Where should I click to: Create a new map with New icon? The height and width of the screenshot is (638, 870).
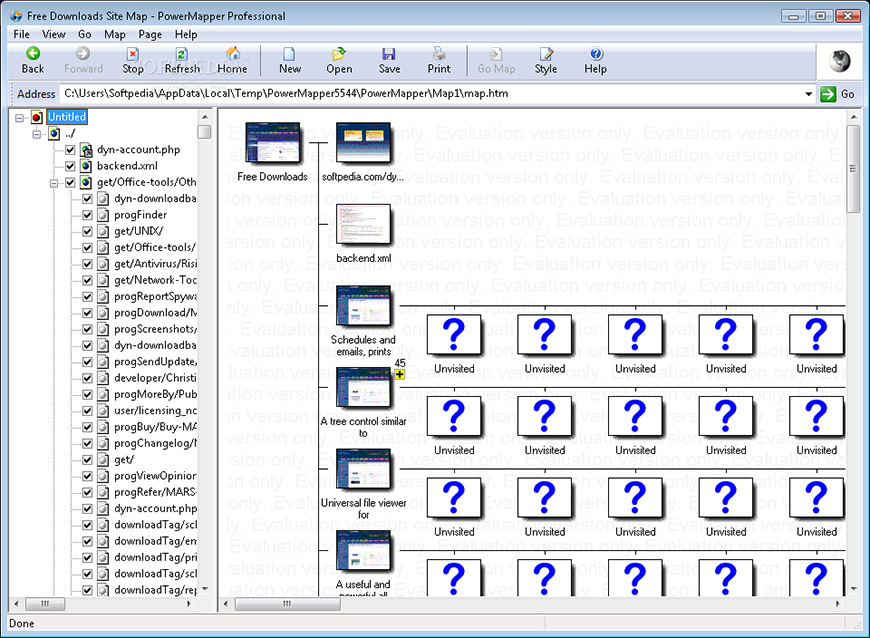290,55
